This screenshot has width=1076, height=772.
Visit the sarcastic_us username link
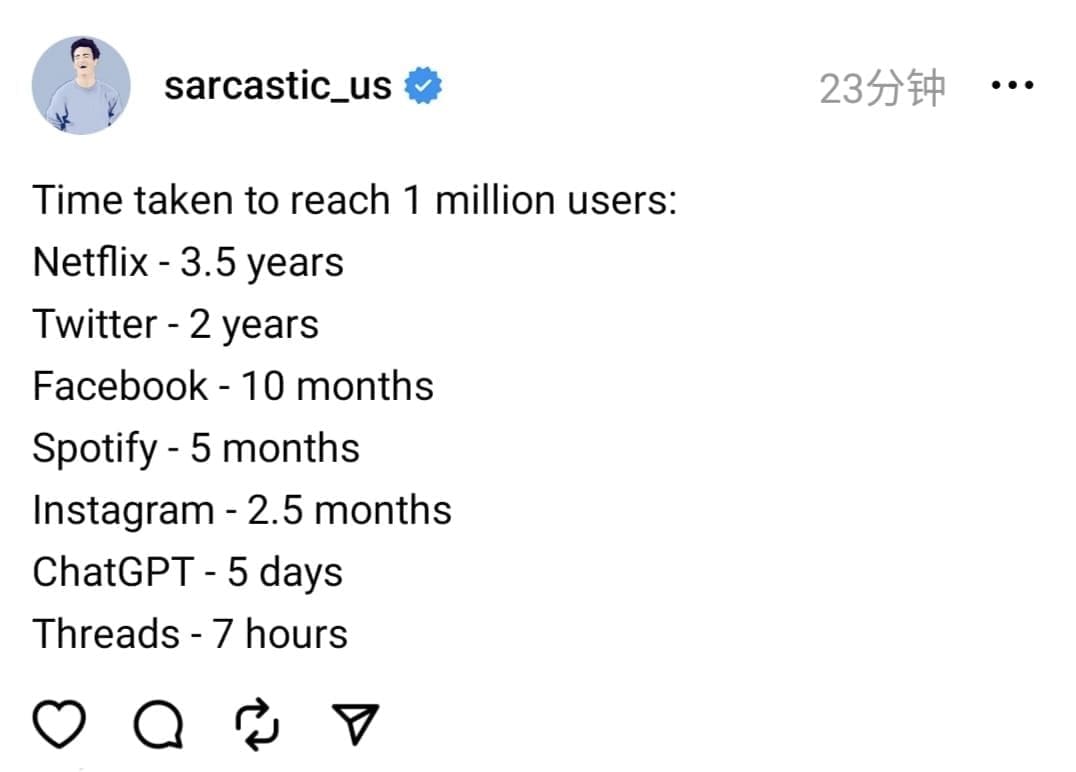277,87
